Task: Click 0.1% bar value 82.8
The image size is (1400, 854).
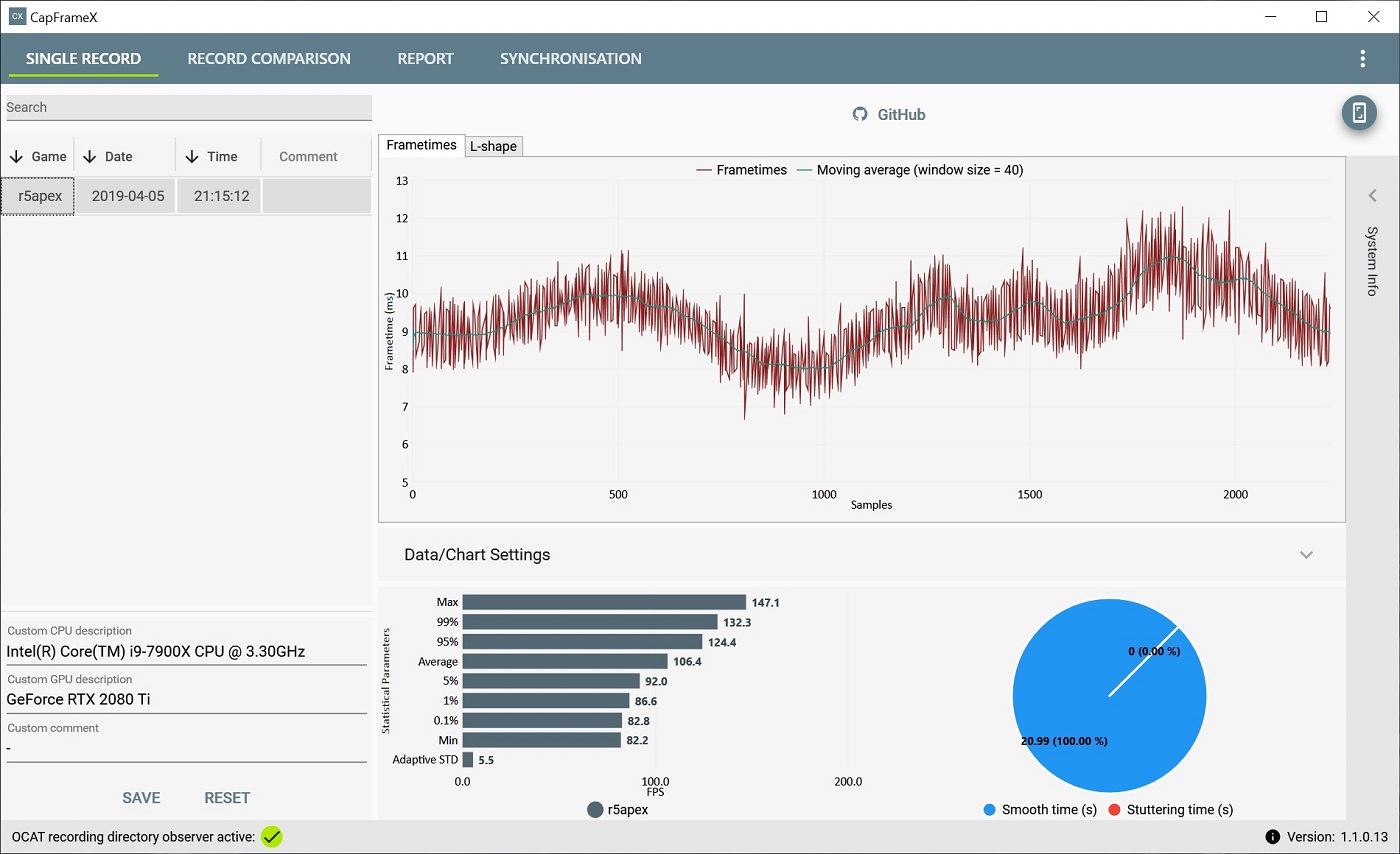Action: point(637,721)
